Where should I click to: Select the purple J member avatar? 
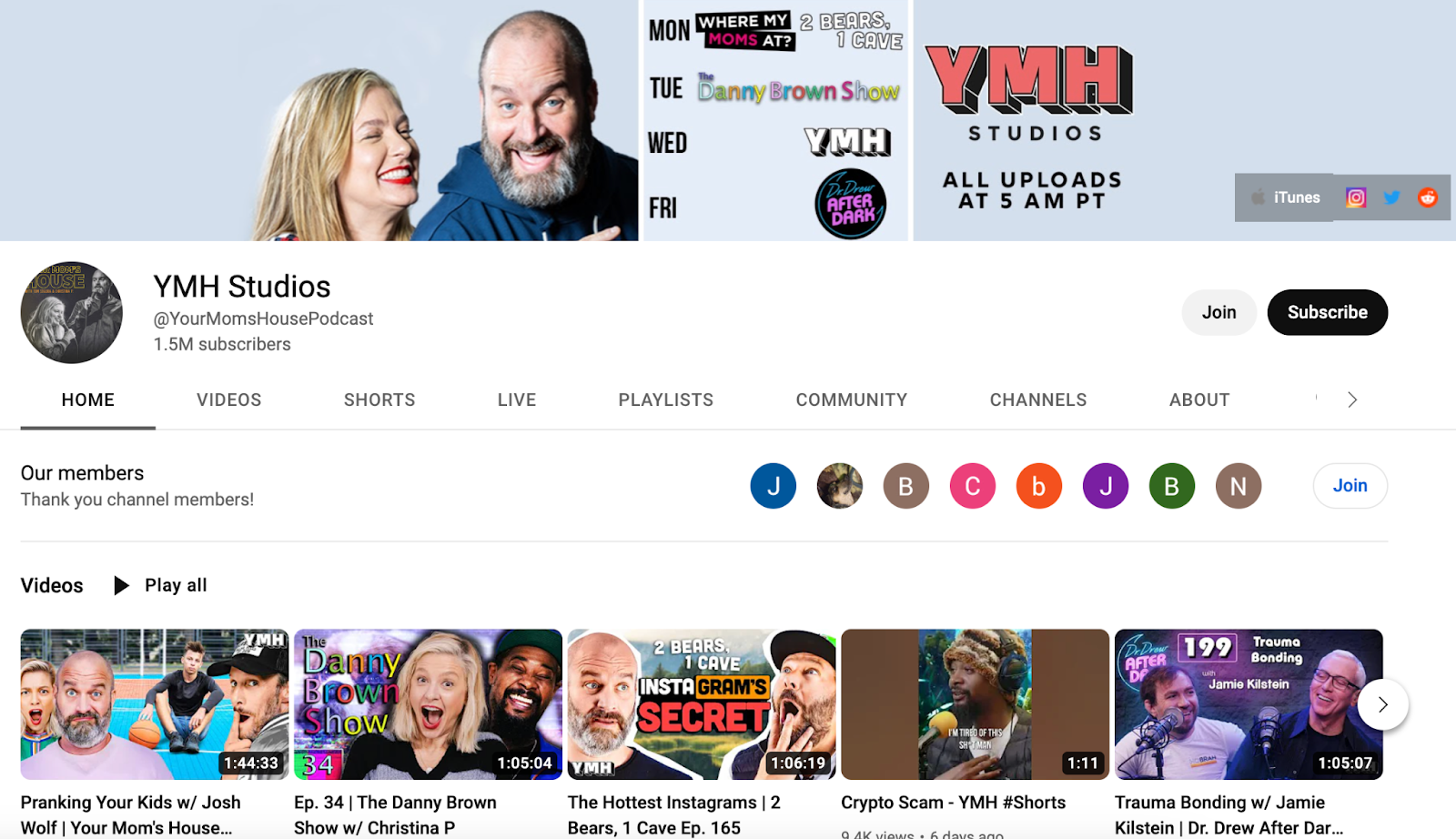click(1106, 486)
